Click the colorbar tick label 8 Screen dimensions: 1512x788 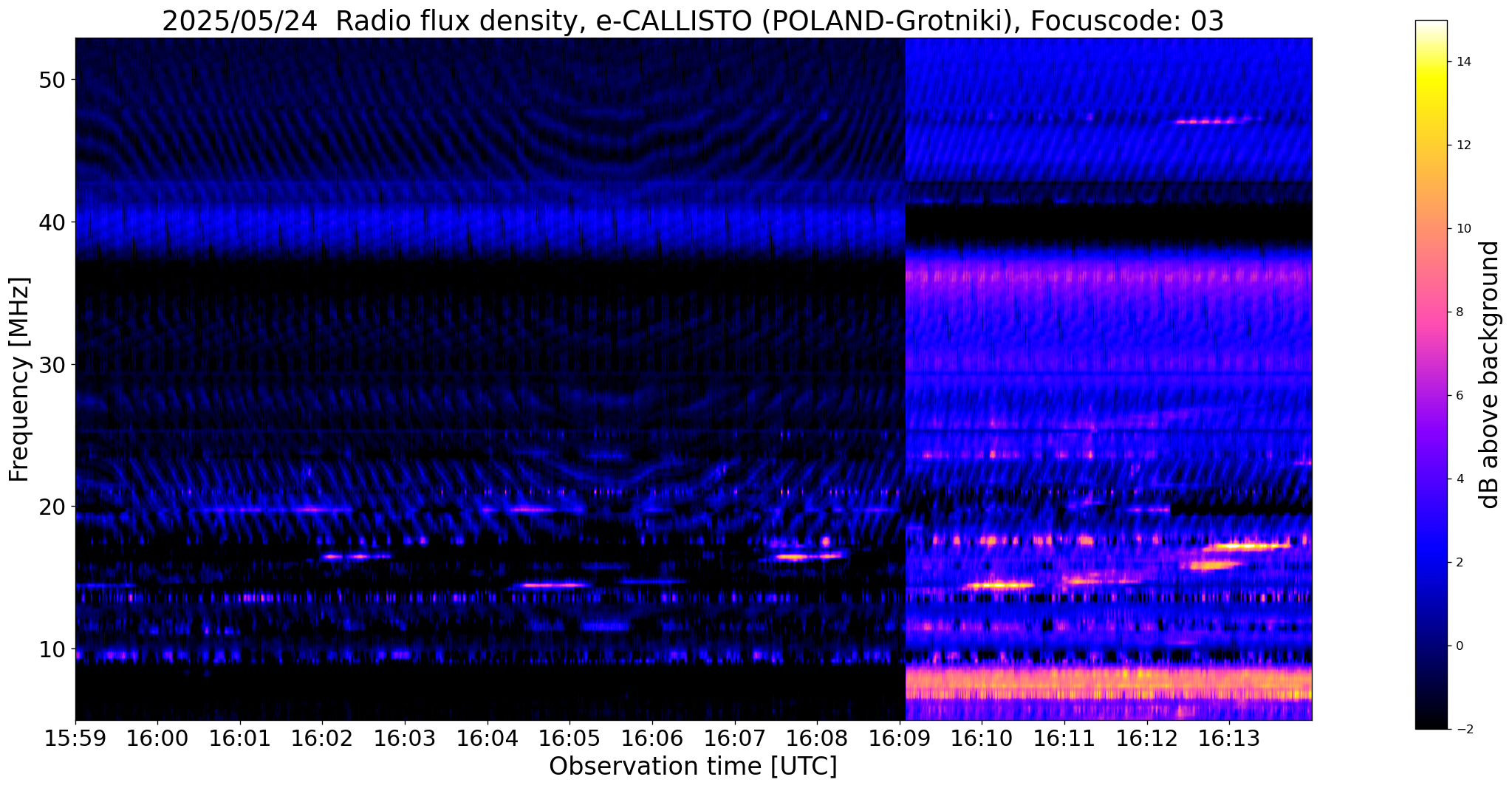(x=1460, y=312)
